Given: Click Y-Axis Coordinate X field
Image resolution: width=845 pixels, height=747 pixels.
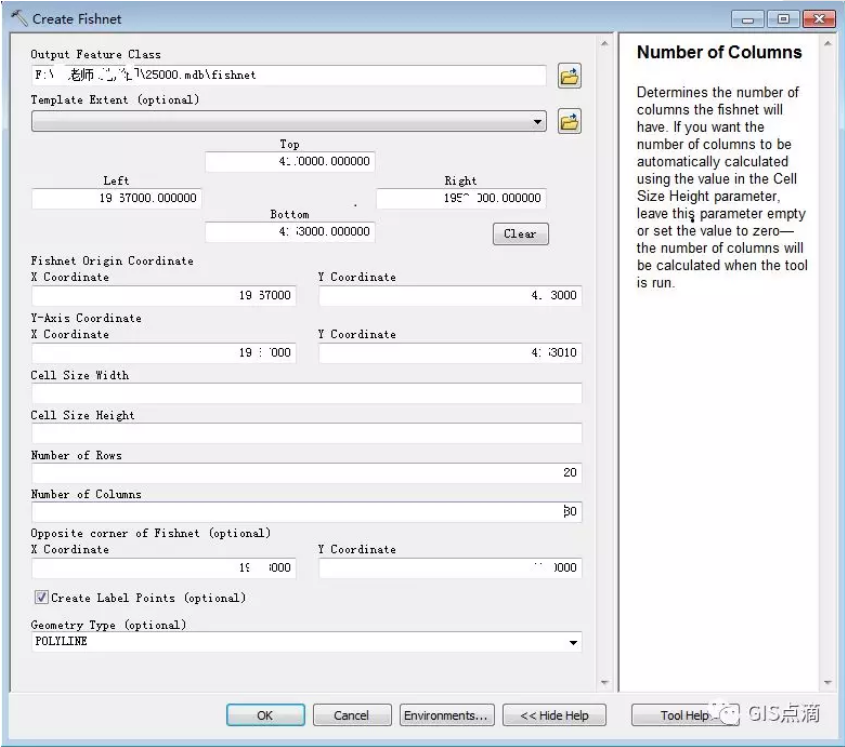Looking at the screenshot, I should click(x=164, y=352).
